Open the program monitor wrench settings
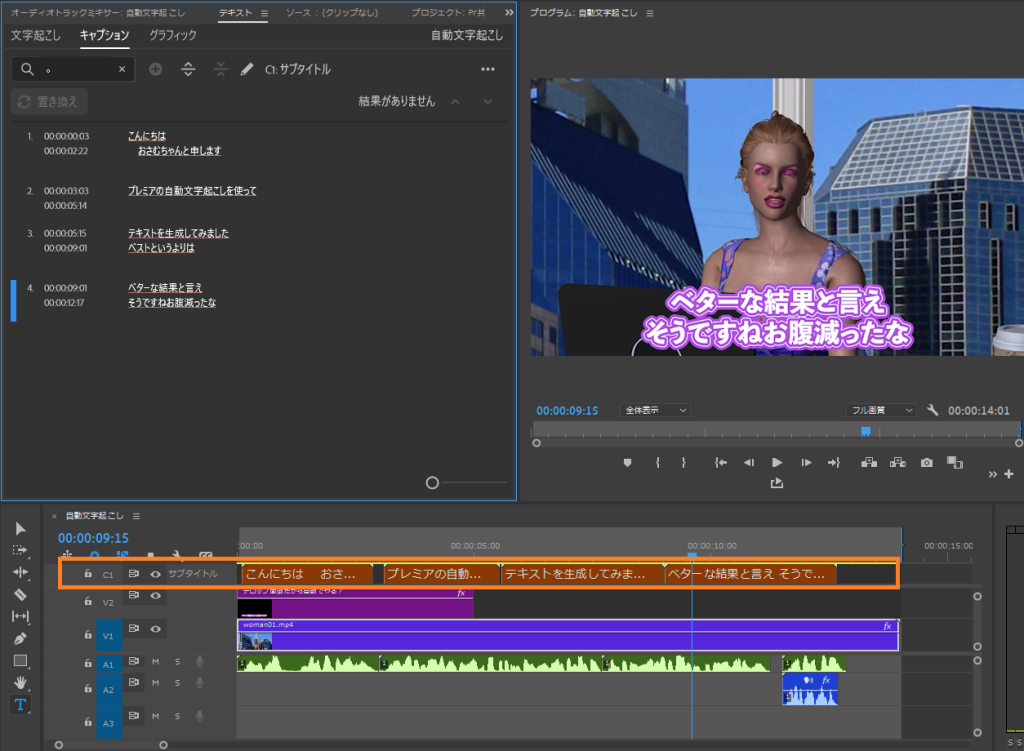The width and height of the screenshot is (1024, 751). click(x=933, y=410)
